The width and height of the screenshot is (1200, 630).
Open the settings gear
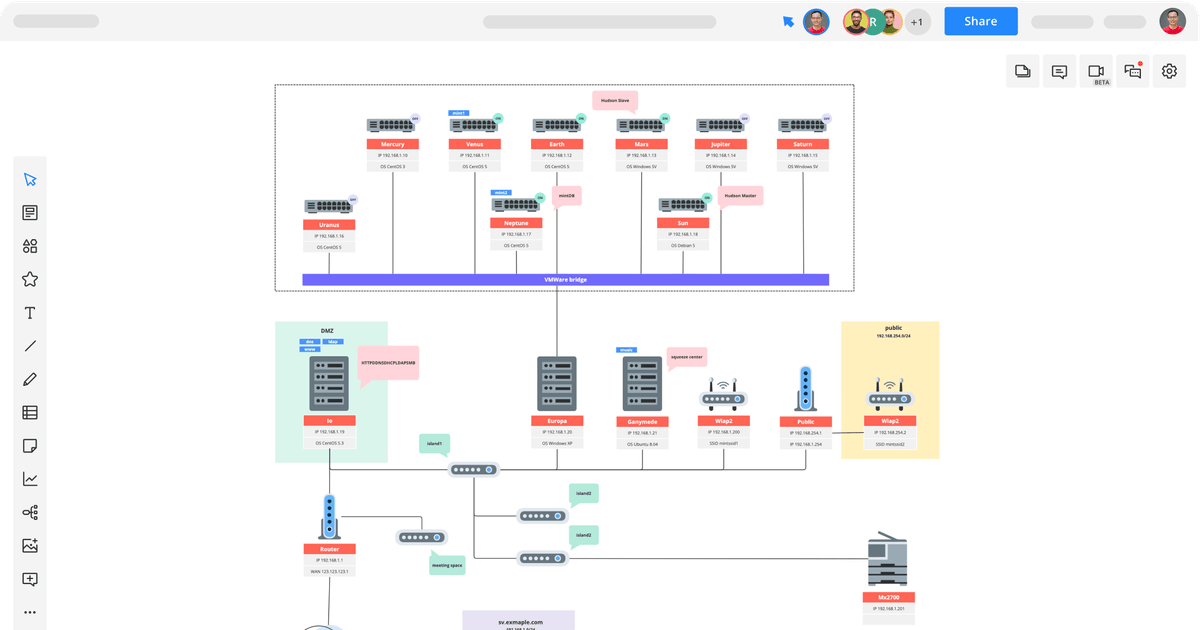point(1170,71)
